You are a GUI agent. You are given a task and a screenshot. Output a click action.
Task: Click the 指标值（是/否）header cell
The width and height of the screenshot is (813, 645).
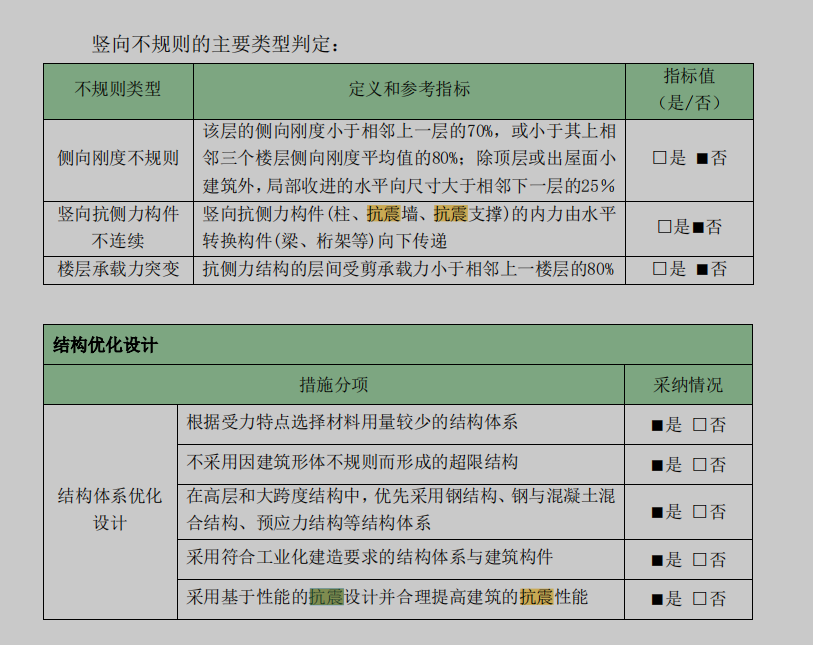click(689, 90)
